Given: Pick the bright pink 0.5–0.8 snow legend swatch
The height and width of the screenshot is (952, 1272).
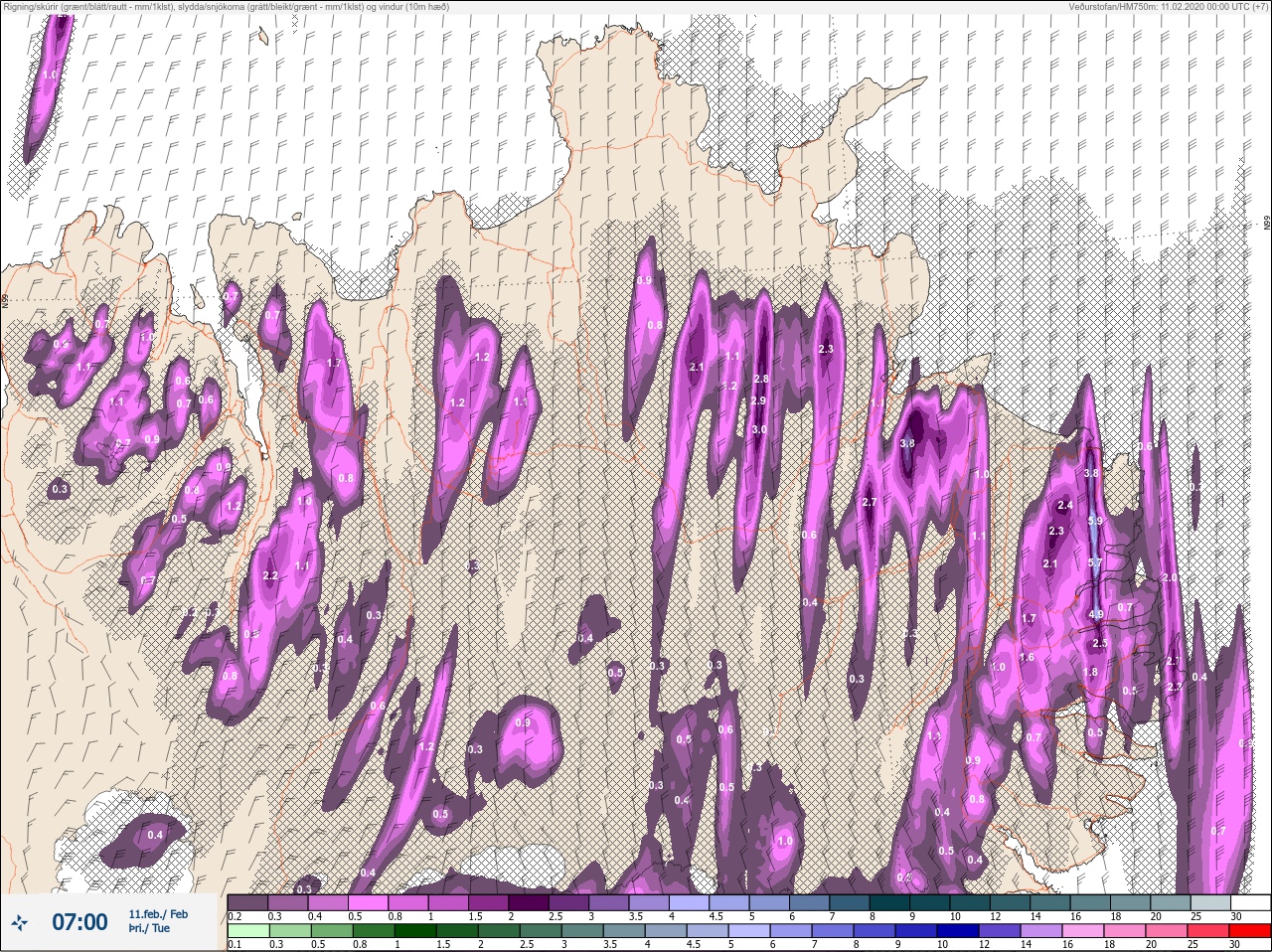Looking at the screenshot, I should [370, 902].
